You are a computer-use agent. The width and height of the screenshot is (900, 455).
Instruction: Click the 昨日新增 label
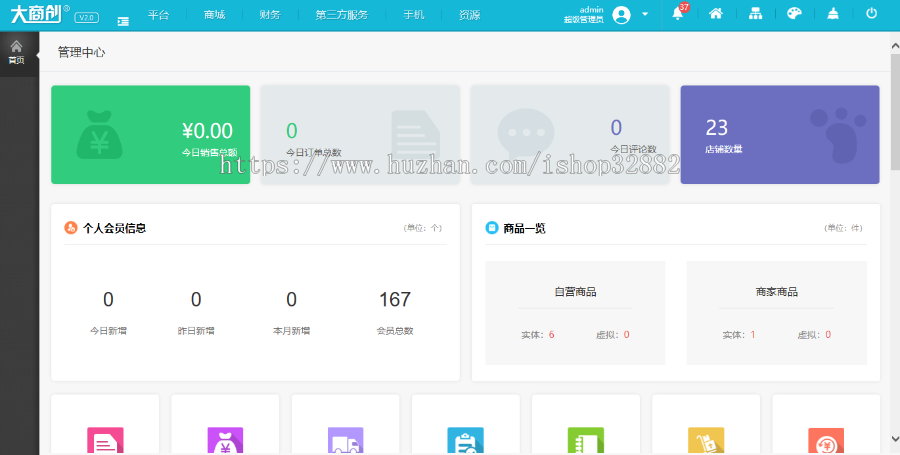196,331
